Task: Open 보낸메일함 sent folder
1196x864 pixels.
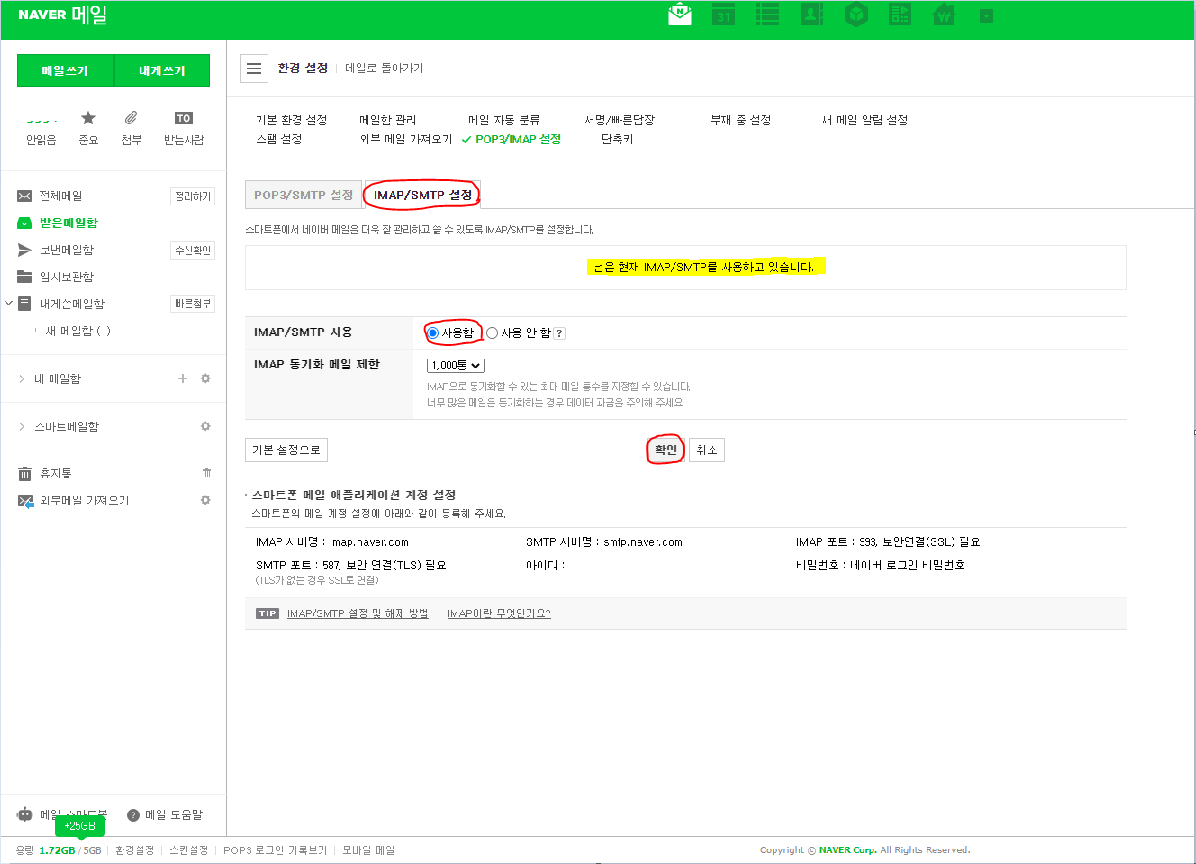Action: (67, 250)
